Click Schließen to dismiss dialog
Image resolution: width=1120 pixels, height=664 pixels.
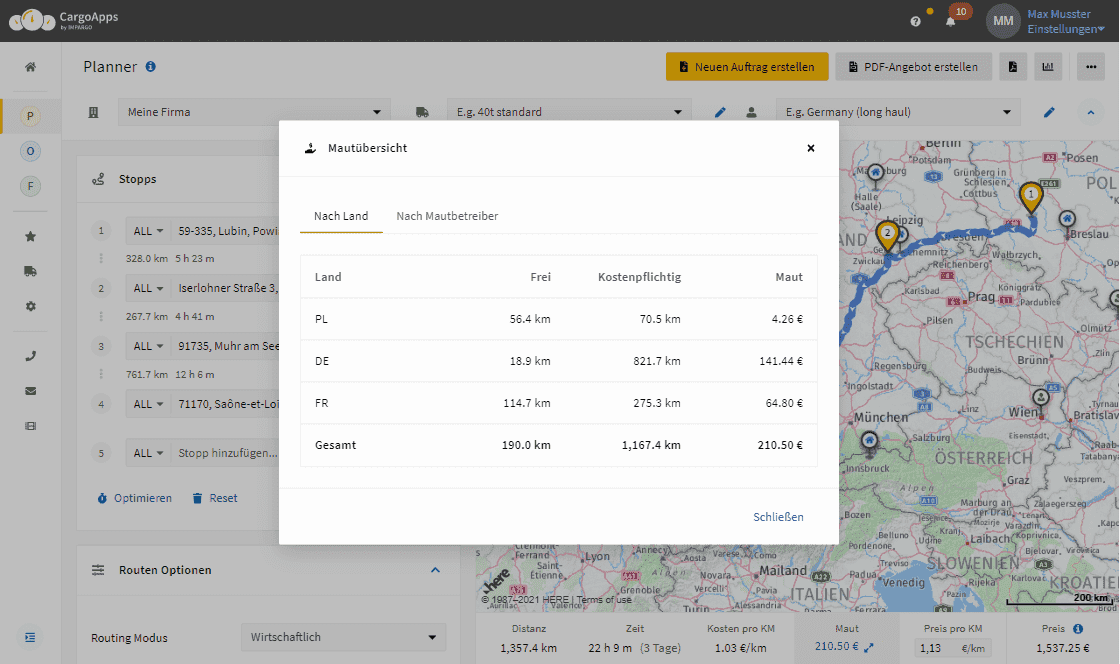pos(778,517)
